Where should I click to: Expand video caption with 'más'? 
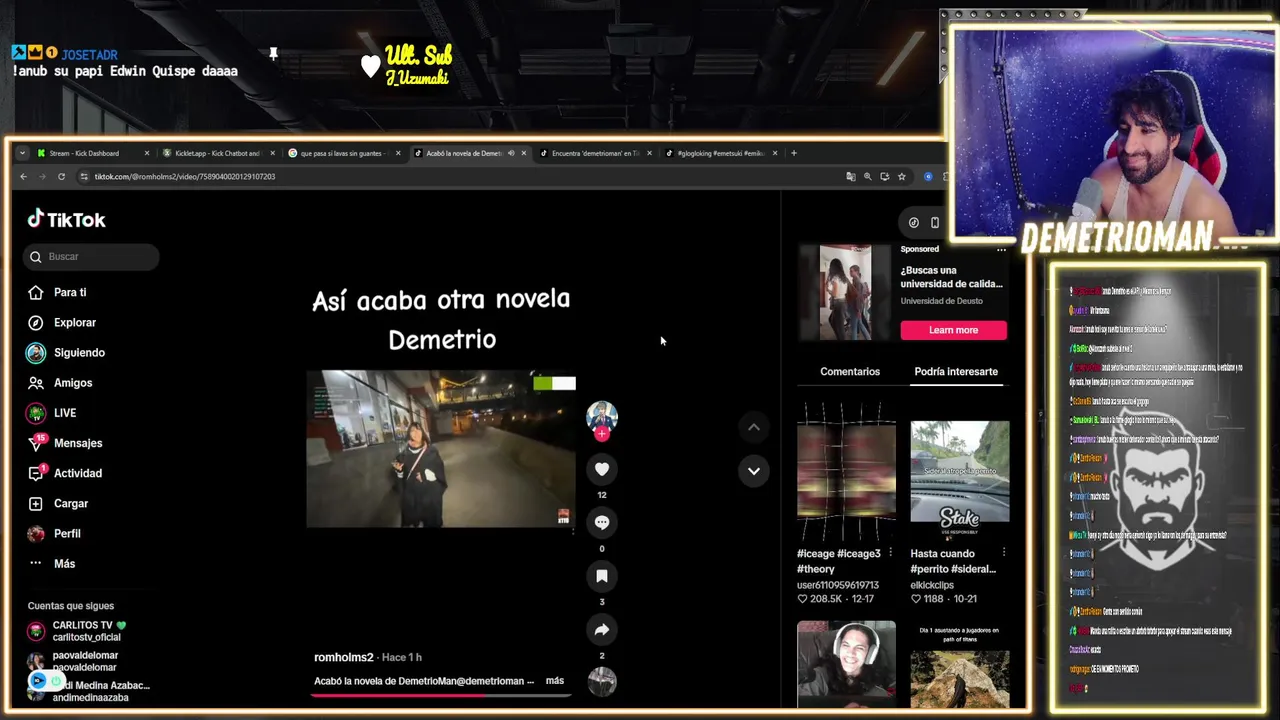(555, 681)
